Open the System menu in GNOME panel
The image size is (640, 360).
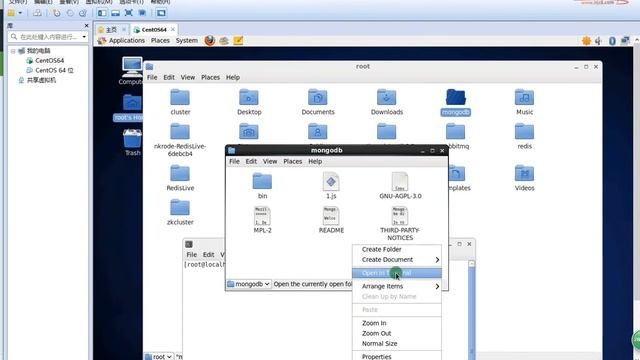187,40
